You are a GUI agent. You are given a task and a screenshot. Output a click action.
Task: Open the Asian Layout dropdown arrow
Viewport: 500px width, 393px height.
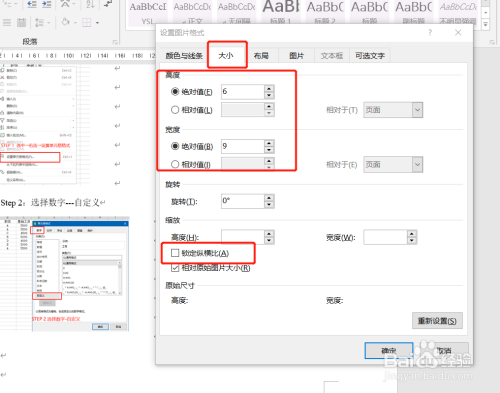[x=73, y=4]
